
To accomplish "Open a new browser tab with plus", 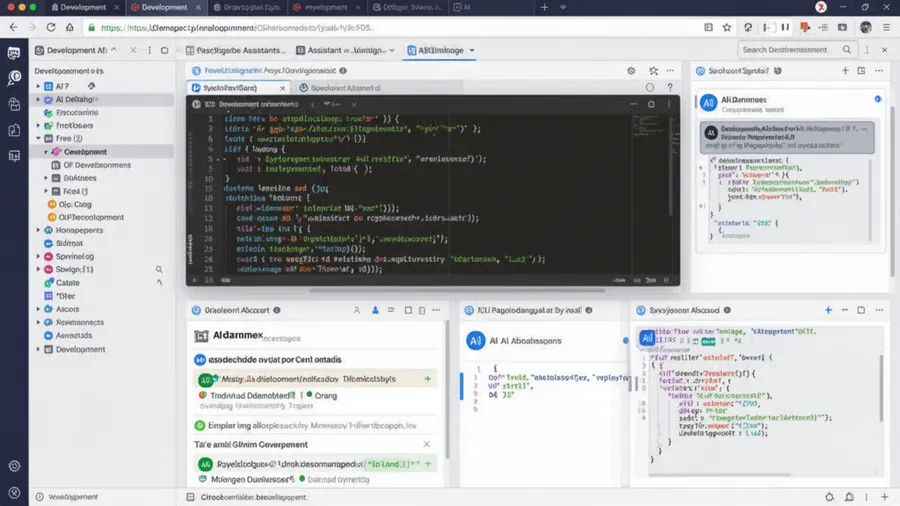I will click(x=544, y=7).
